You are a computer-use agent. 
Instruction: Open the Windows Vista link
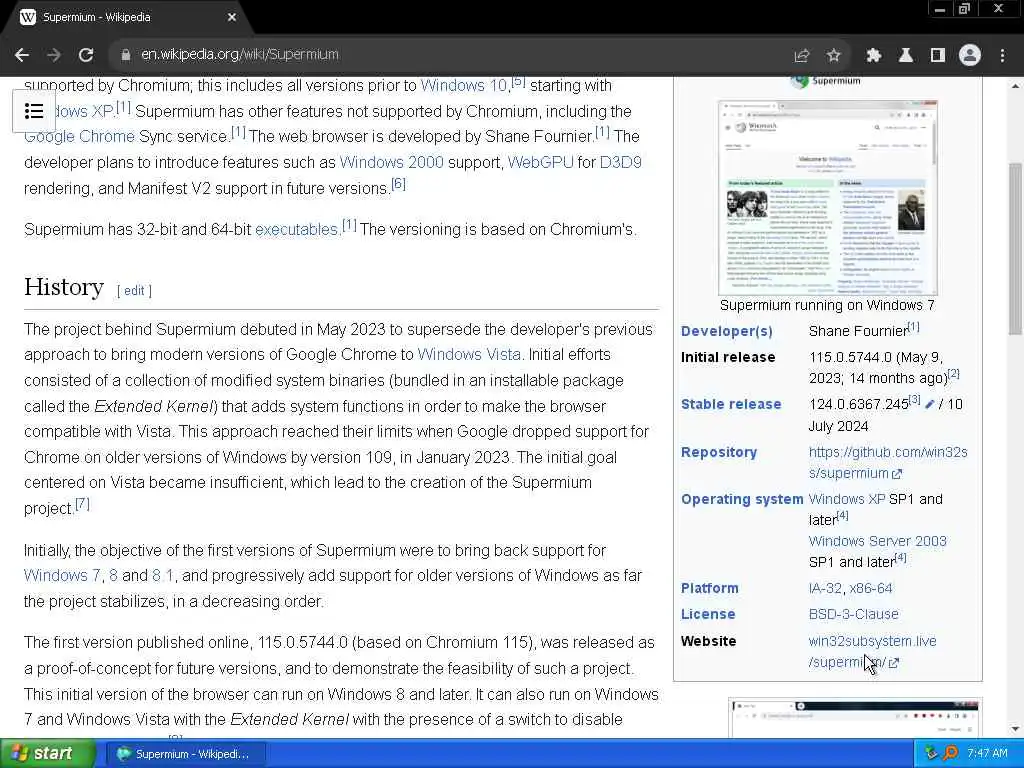pos(469,355)
